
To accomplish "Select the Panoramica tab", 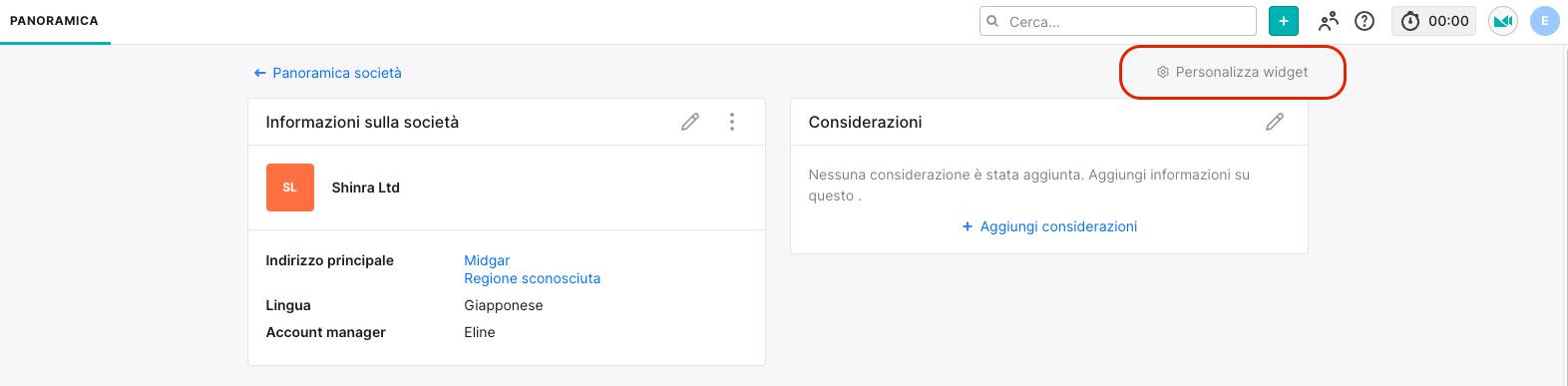I will pos(55,21).
